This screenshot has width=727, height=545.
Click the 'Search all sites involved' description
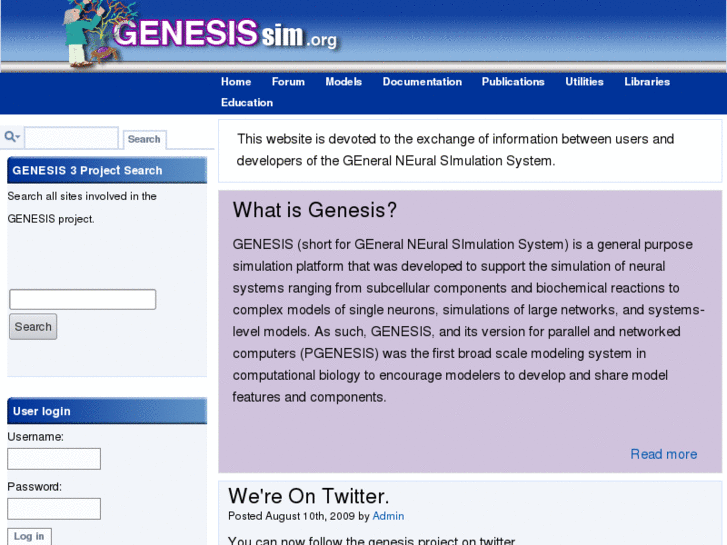click(82, 207)
